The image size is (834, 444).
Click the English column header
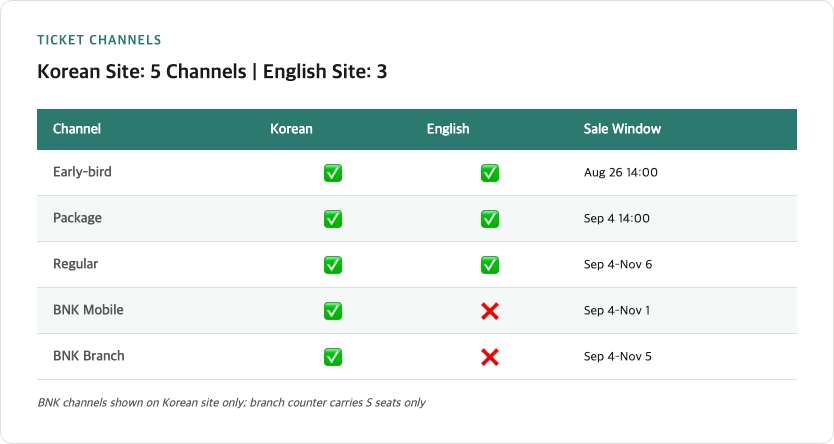point(448,129)
